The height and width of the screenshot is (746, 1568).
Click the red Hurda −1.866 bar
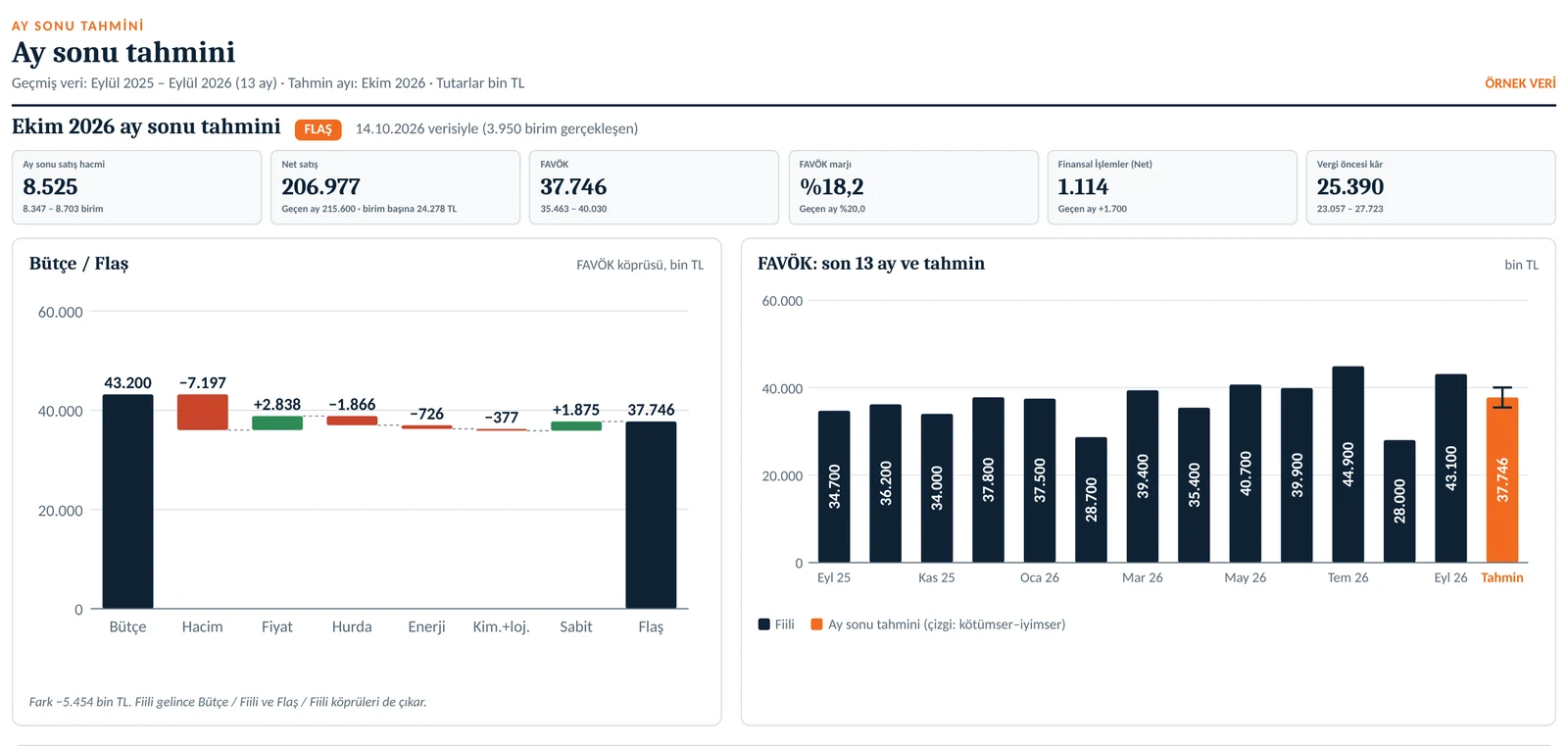(x=352, y=421)
